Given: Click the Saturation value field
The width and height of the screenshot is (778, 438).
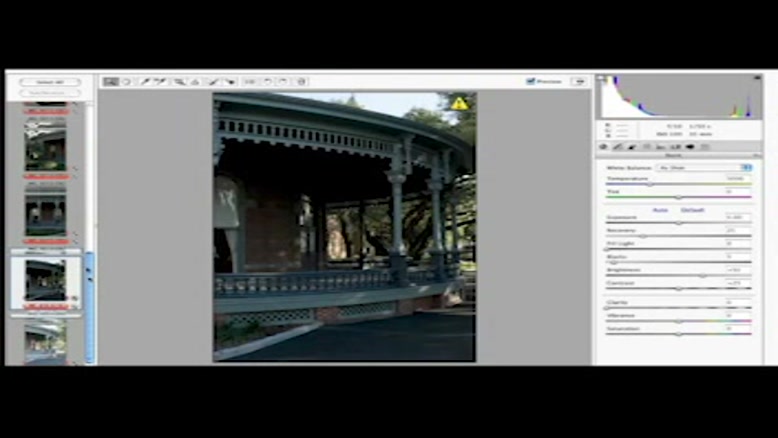Looking at the screenshot, I should click(736, 328).
